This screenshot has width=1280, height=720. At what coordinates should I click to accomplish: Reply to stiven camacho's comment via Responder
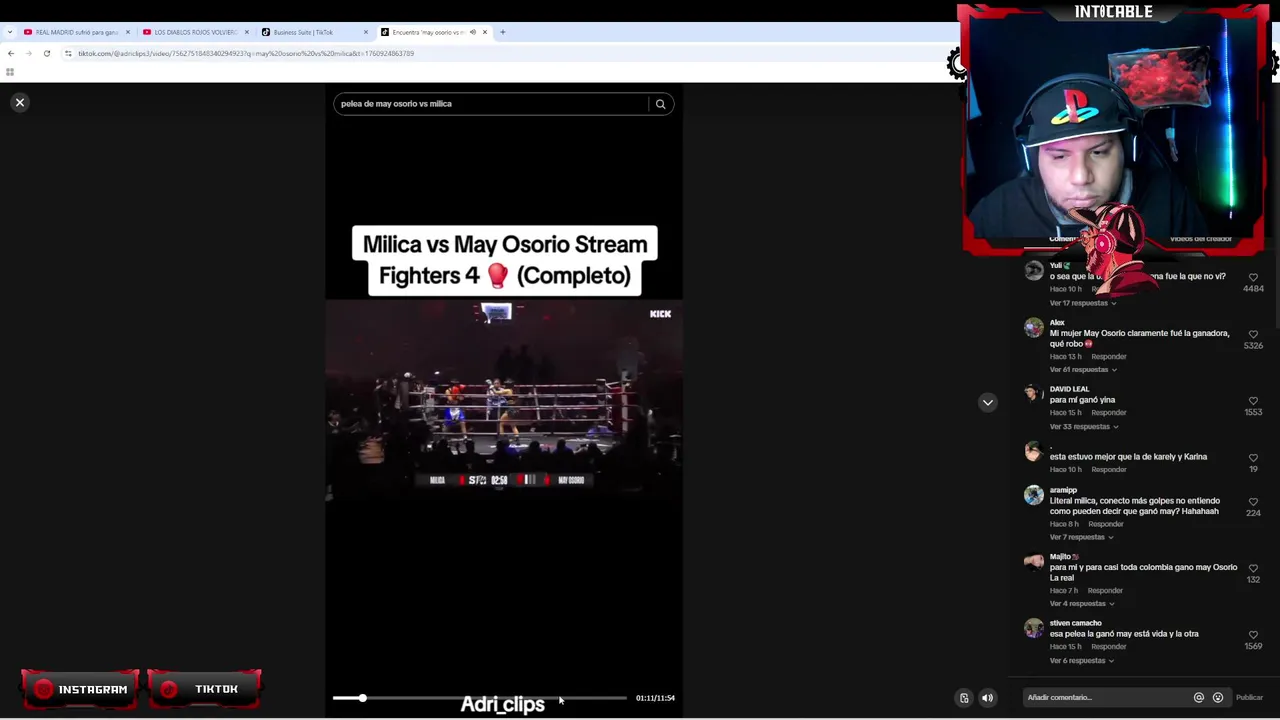coord(1109,647)
